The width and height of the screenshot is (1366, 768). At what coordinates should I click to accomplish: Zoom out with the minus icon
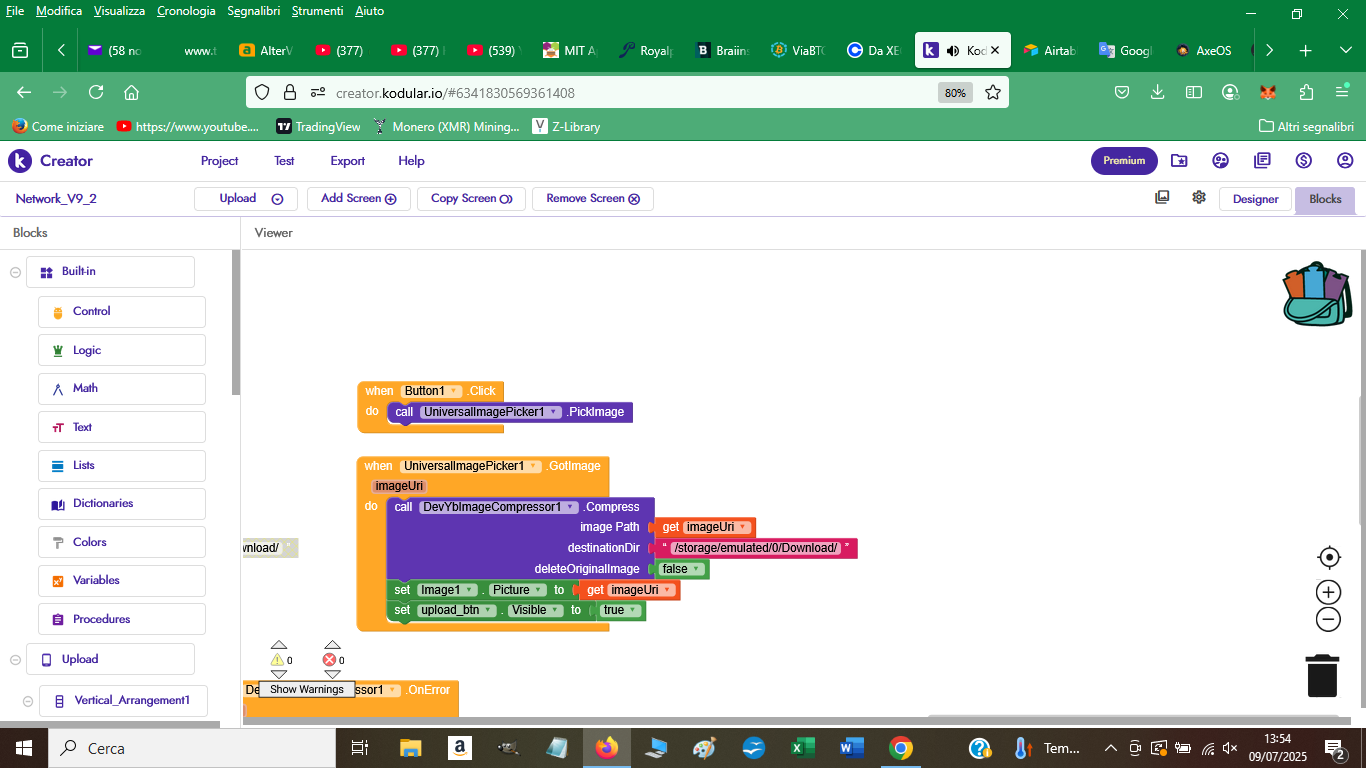[x=1328, y=620]
